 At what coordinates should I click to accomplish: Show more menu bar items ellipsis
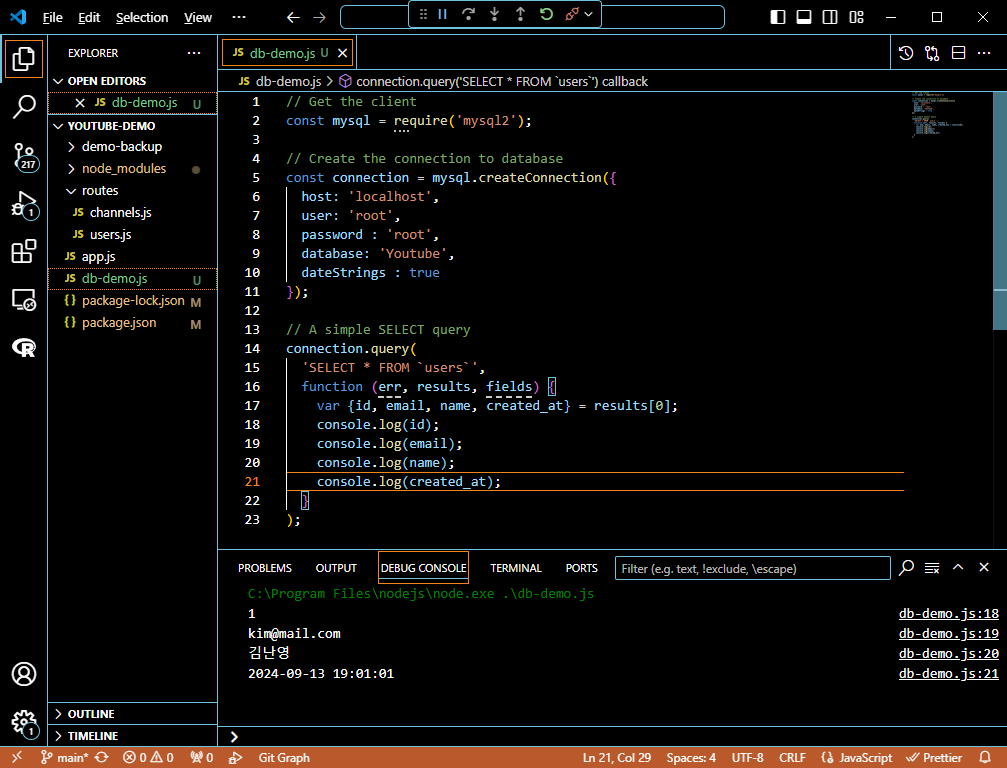239,17
